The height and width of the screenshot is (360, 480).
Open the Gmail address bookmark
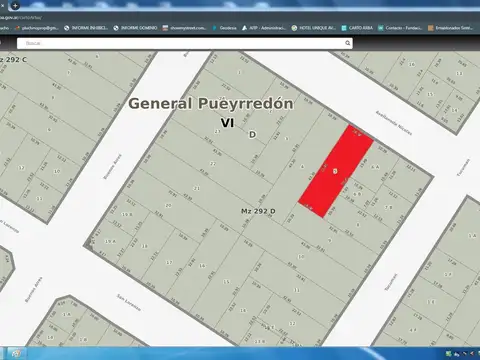37,28
